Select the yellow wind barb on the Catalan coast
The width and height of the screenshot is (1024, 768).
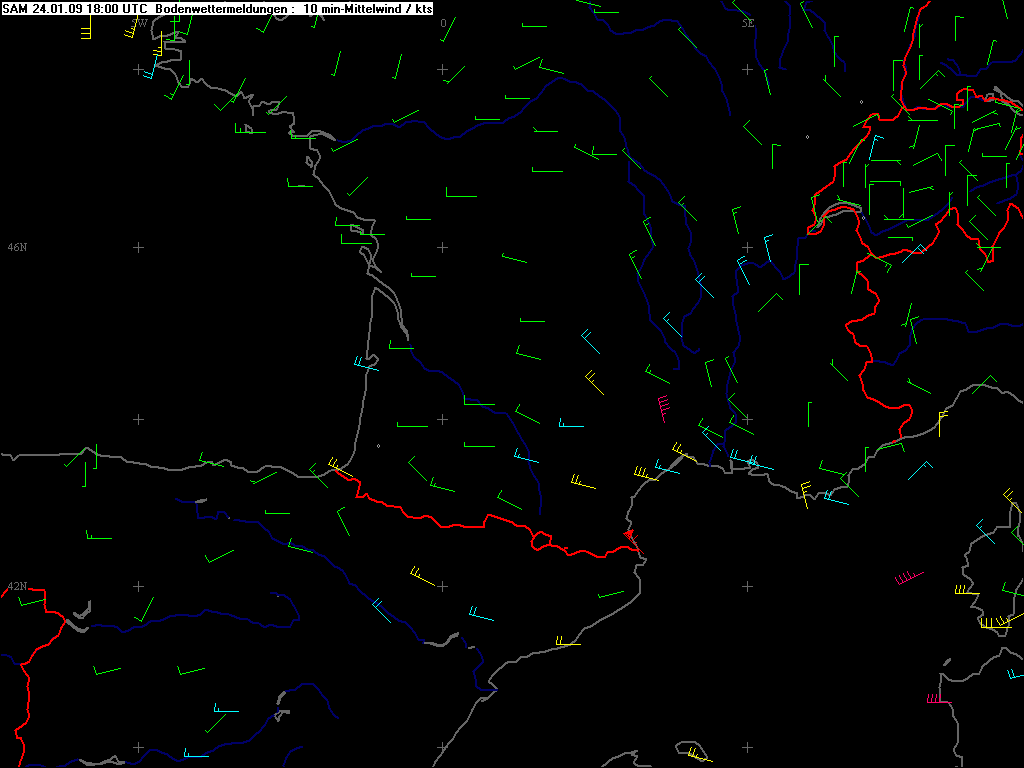tap(567, 643)
